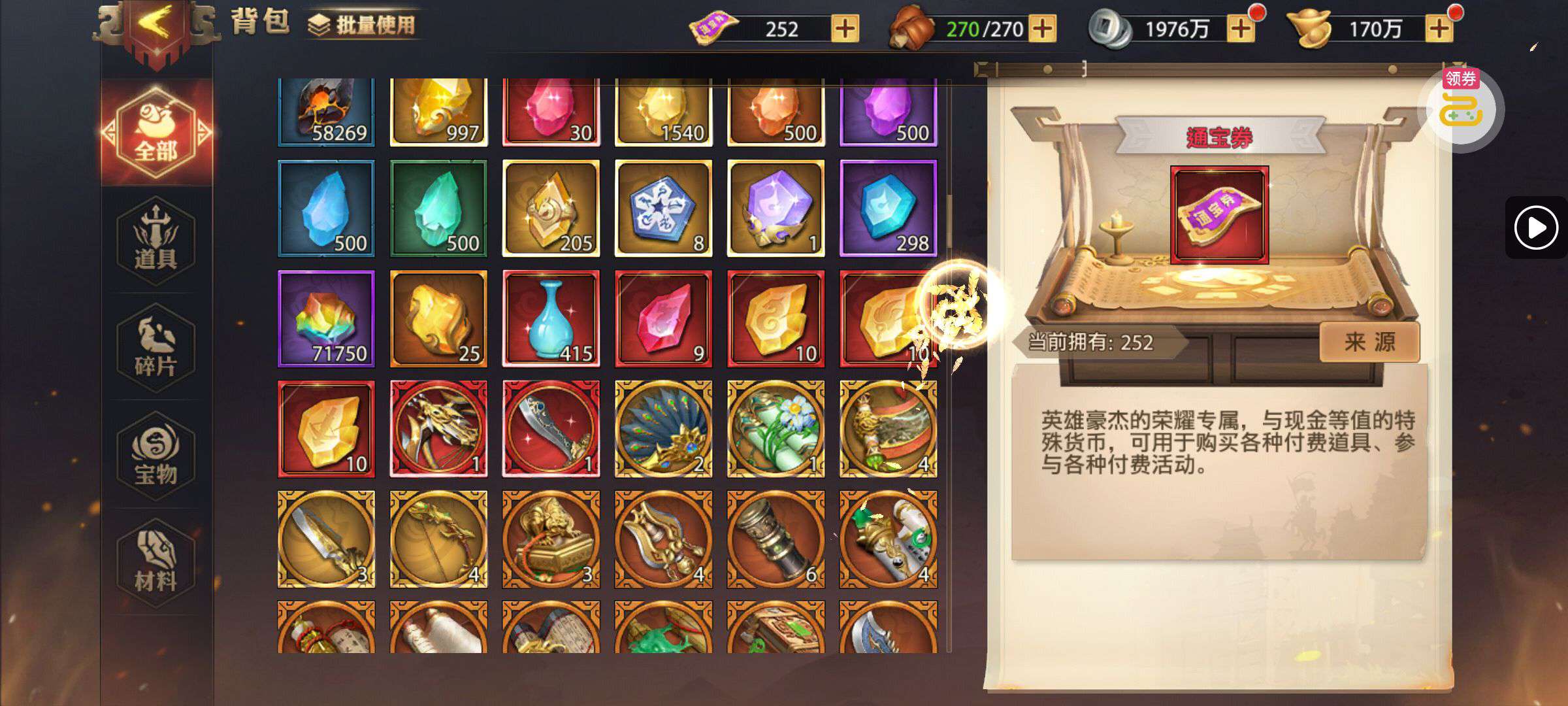Add stamina next to 270/270
Image resolution: width=1568 pixels, height=706 pixels.
(1043, 29)
